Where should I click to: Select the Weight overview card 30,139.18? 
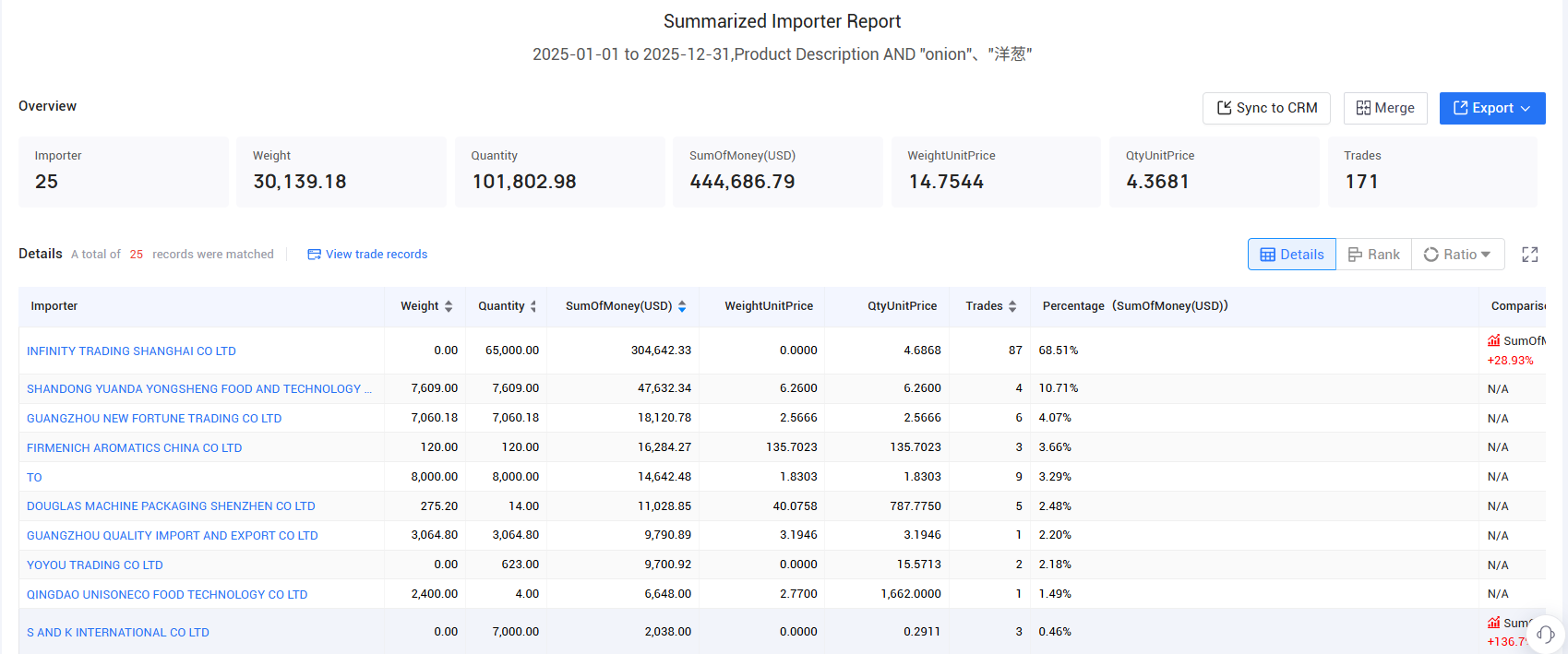pyautogui.click(x=341, y=172)
